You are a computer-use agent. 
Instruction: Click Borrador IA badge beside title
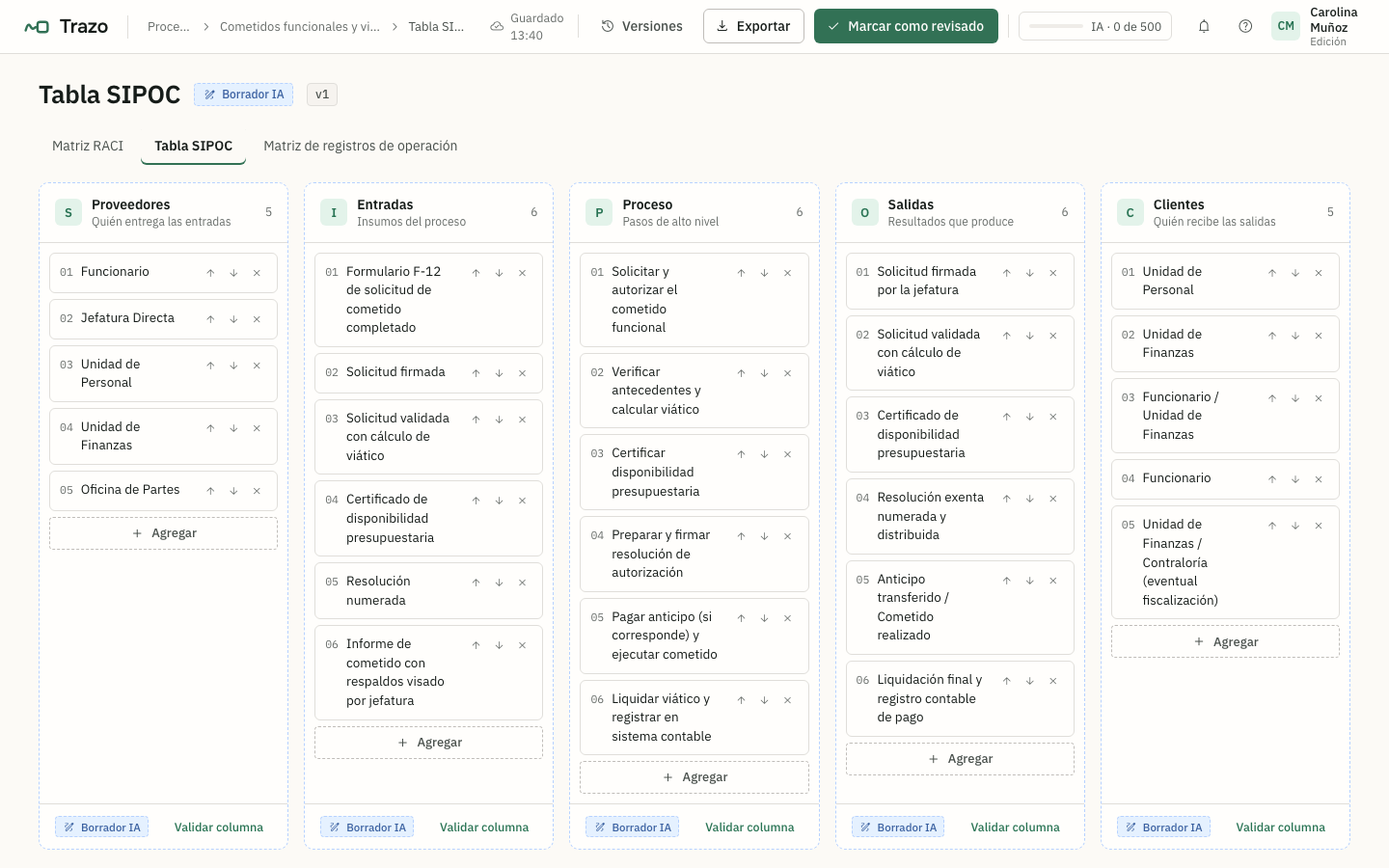(x=243, y=95)
